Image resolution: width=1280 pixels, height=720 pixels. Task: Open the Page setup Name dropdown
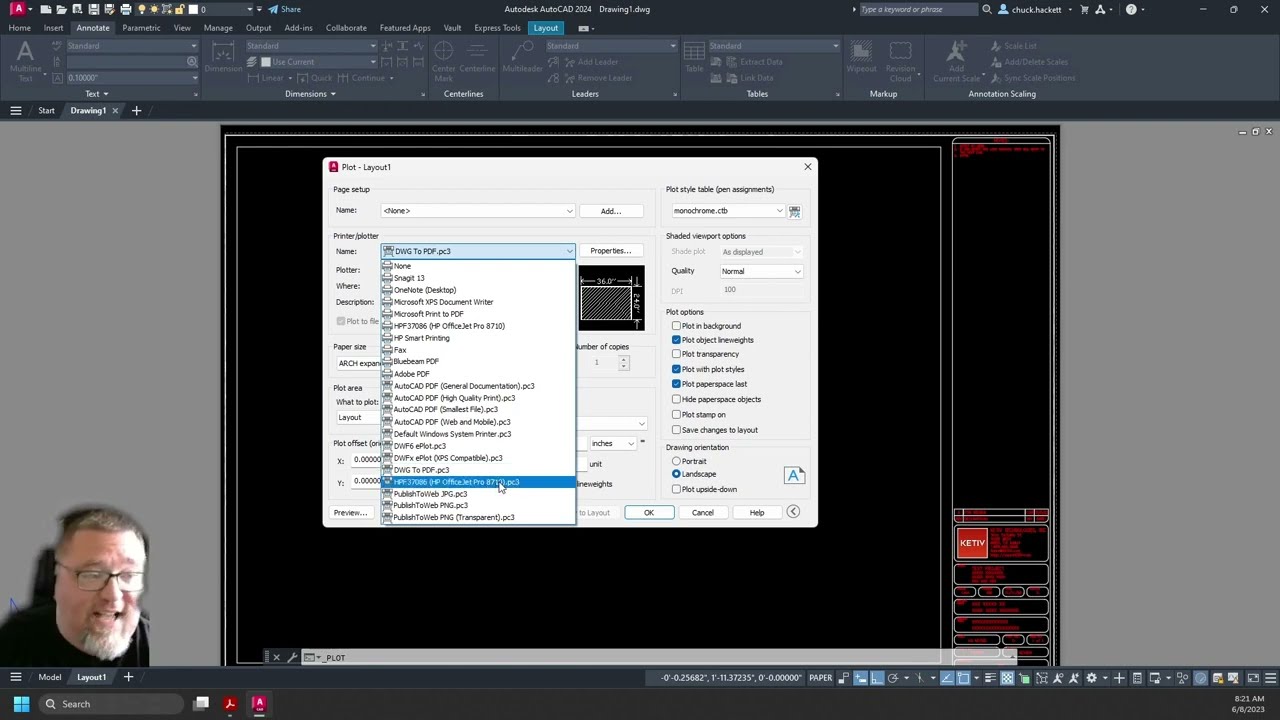[x=478, y=211]
